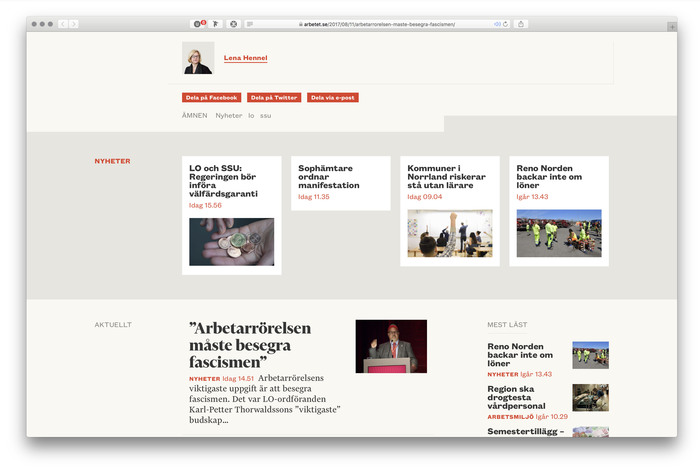Click the Lena Hennel portrait photo
The width and height of the screenshot is (700, 469).
pyautogui.click(x=198, y=58)
